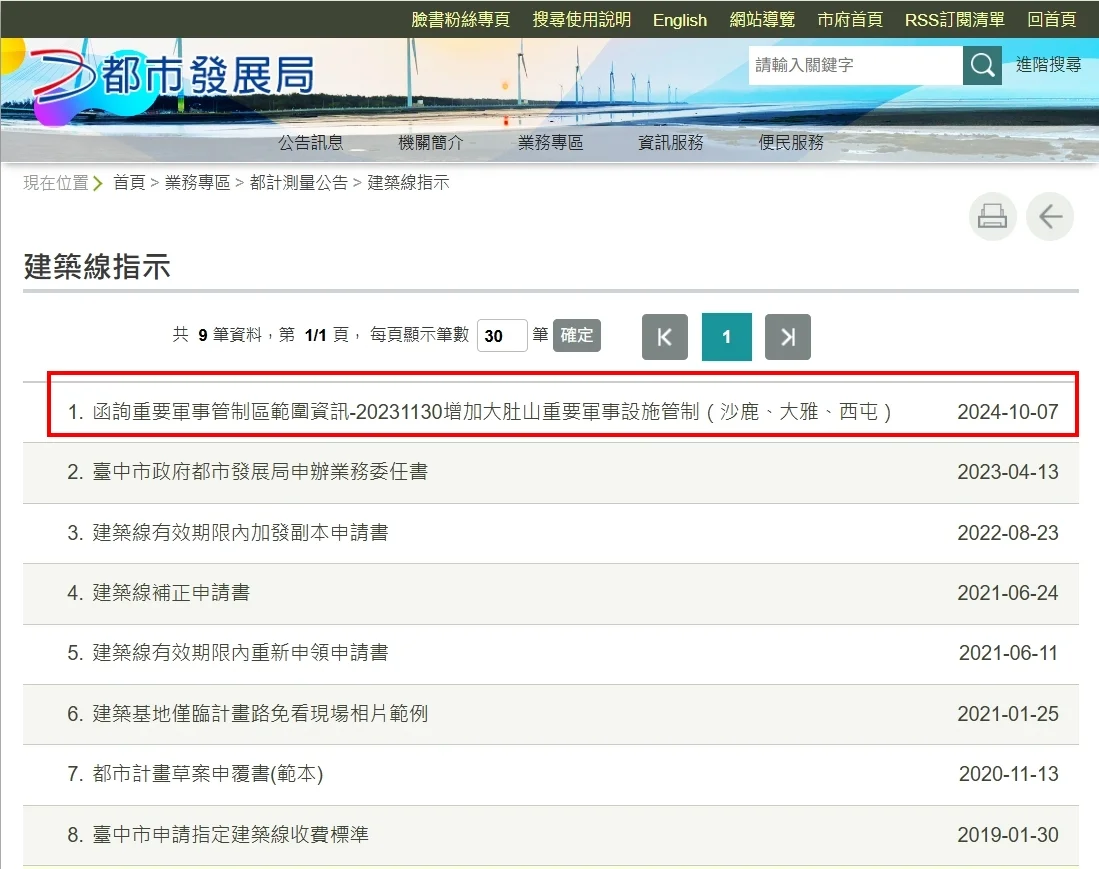Open 業務專區 main menu
1099x869 pixels.
click(x=551, y=142)
